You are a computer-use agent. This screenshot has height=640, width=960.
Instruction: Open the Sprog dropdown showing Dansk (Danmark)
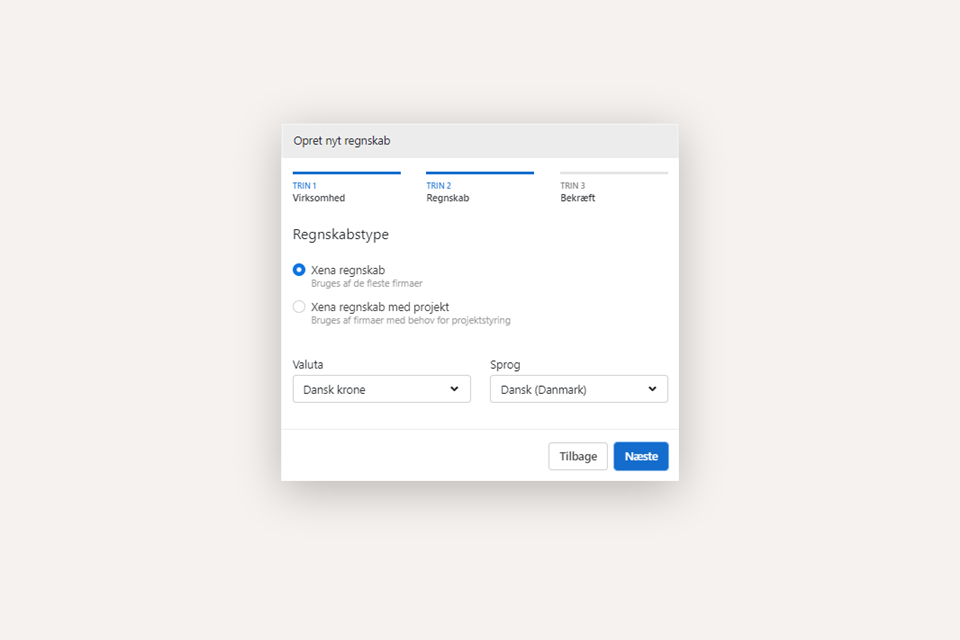coord(578,389)
